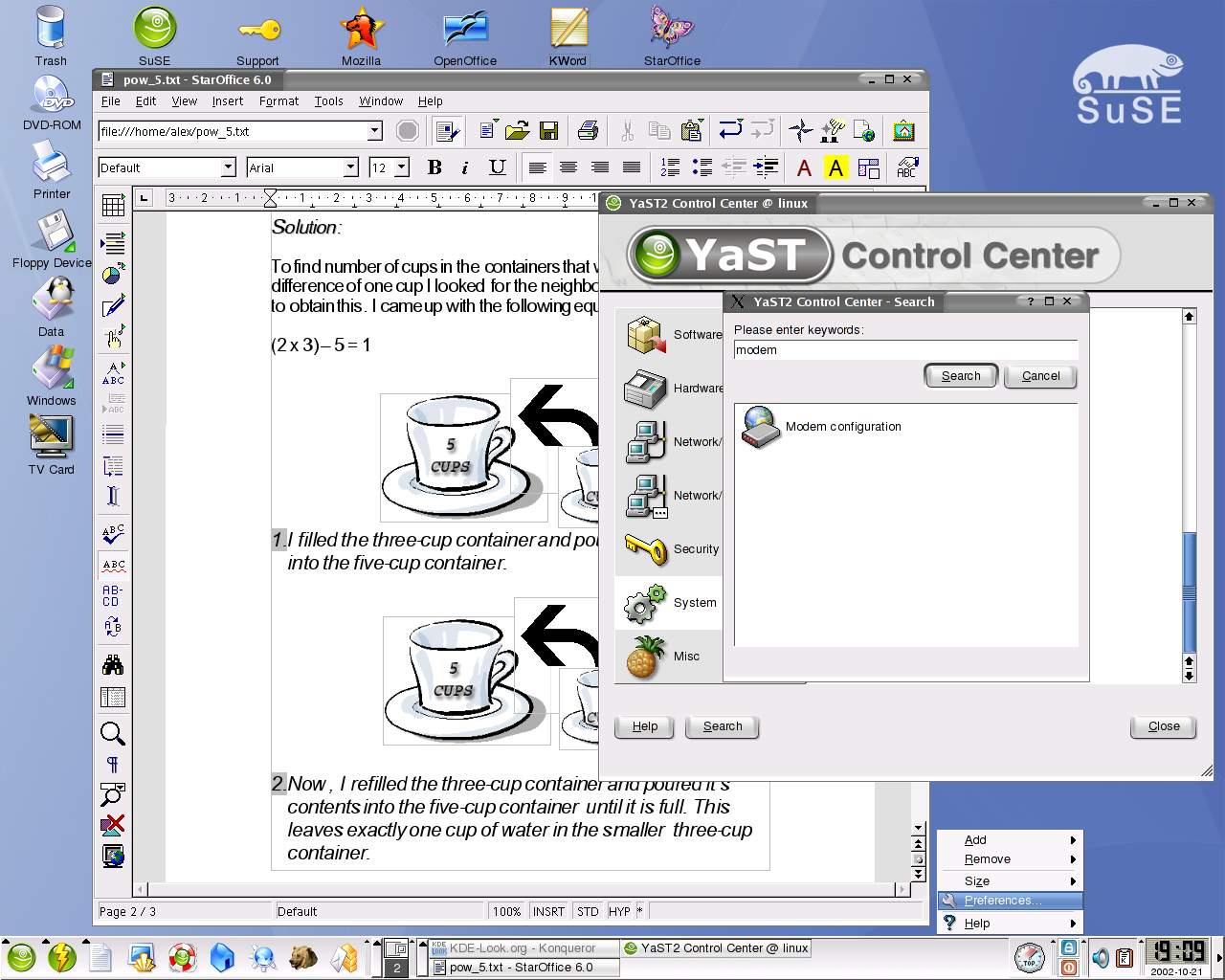1225x980 pixels.
Task: Expand the paragraph style Default dropdown
Action: point(228,167)
